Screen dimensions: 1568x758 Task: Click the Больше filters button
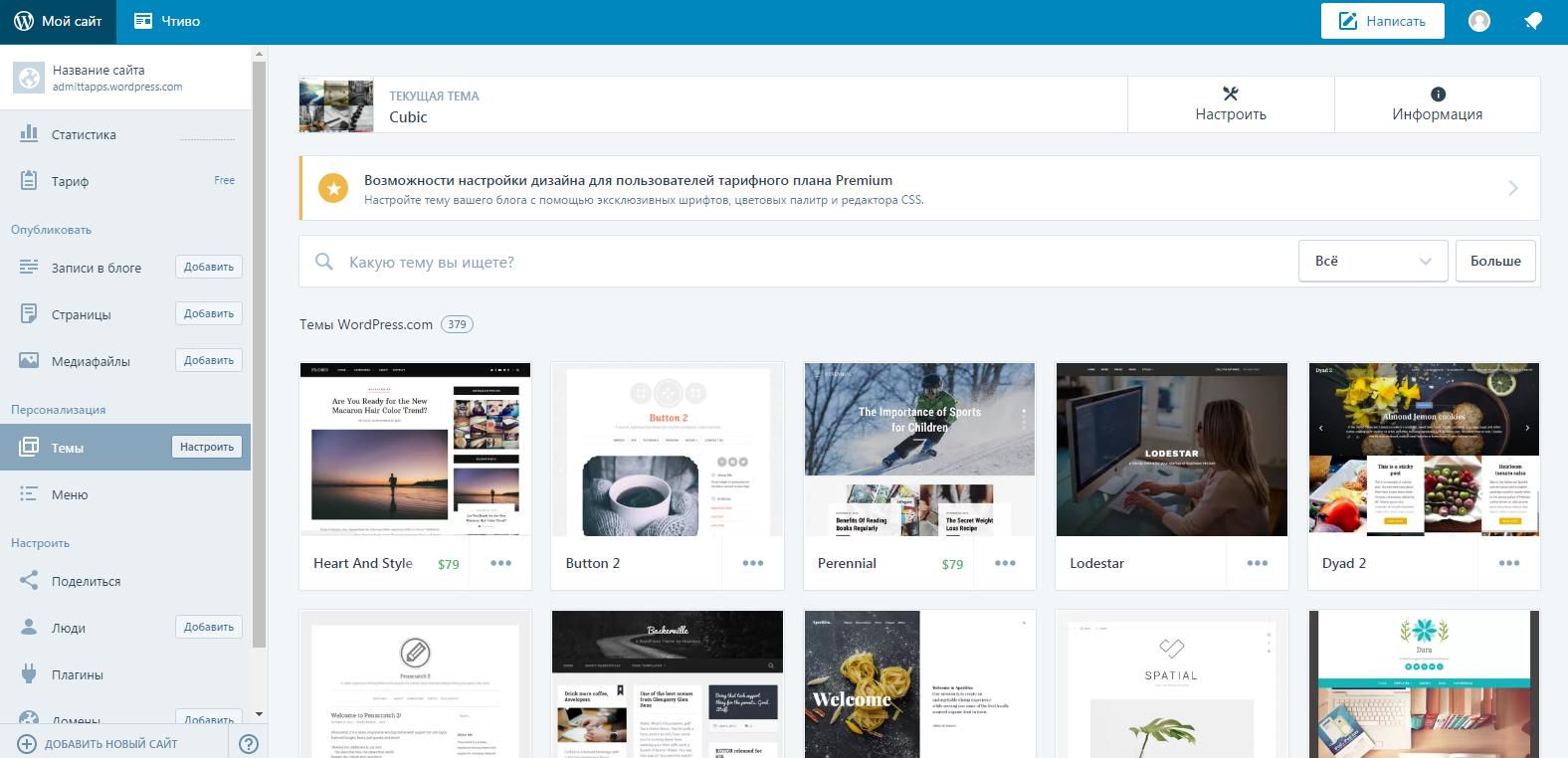click(x=1495, y=262)
